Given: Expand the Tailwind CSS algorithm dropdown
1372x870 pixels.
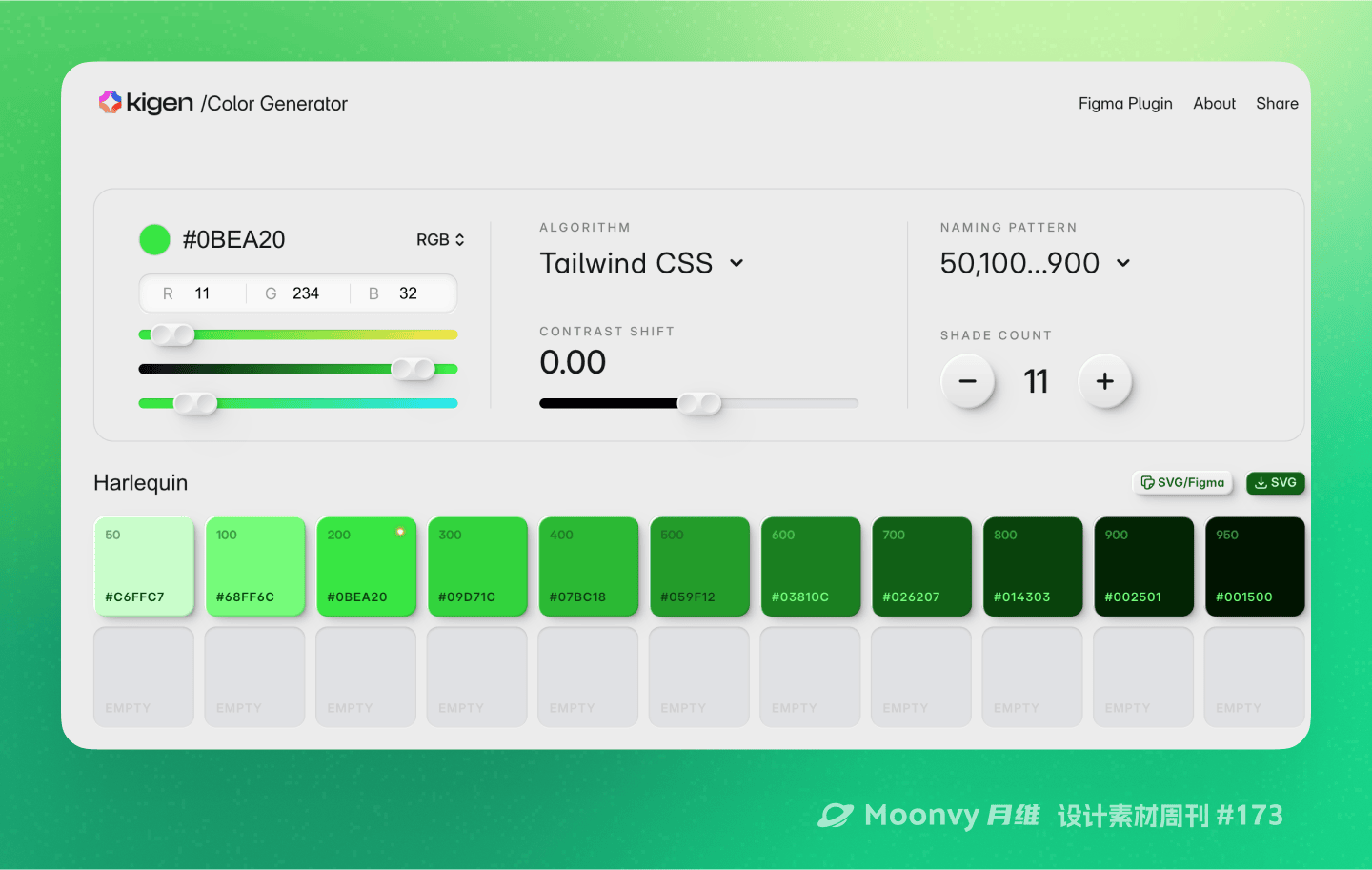Looking at the screenshot, I should click(x=642, y=263).
